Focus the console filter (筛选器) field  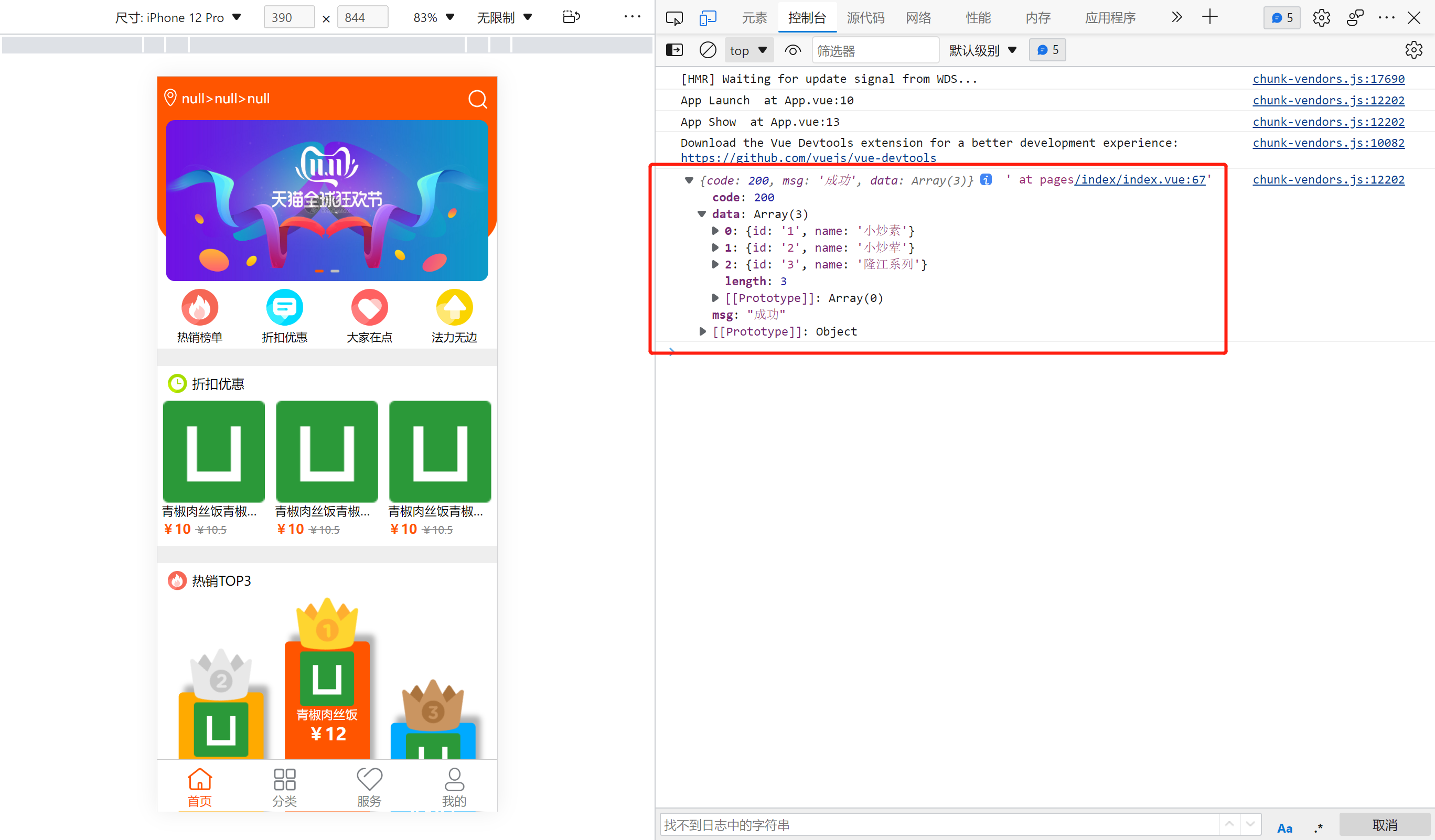coord(875,51)
